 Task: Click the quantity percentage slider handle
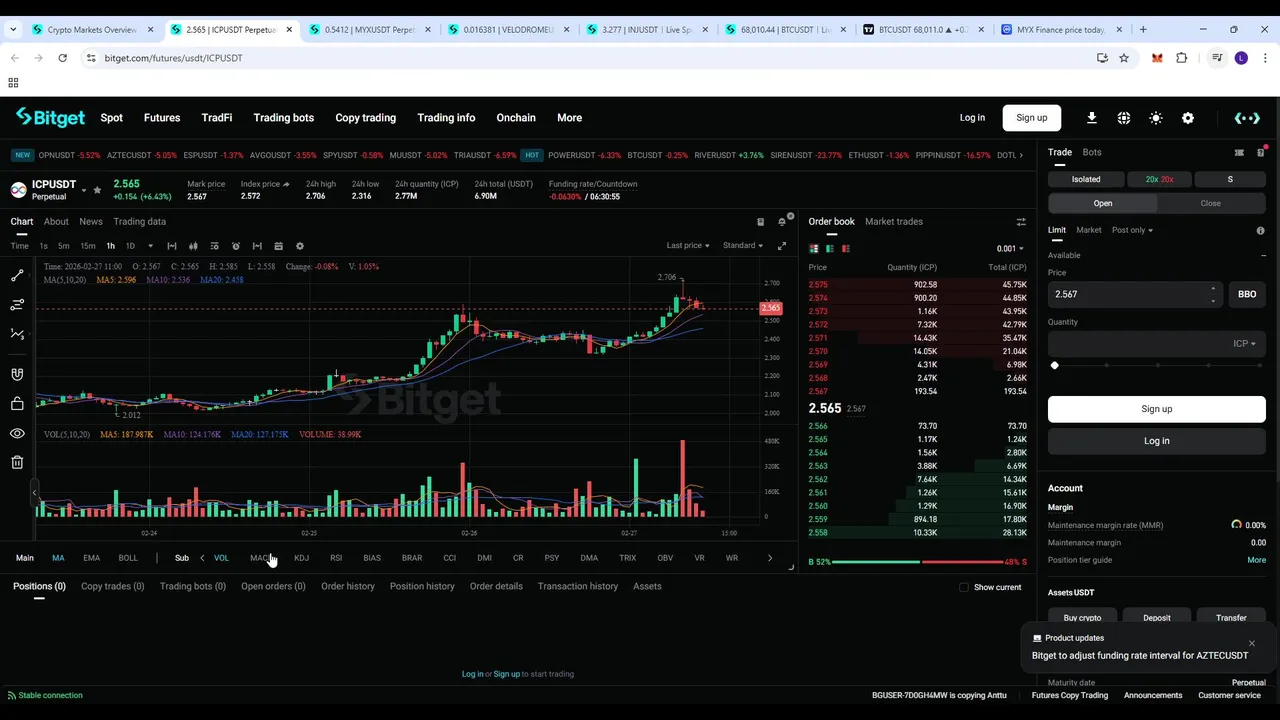1054,366
